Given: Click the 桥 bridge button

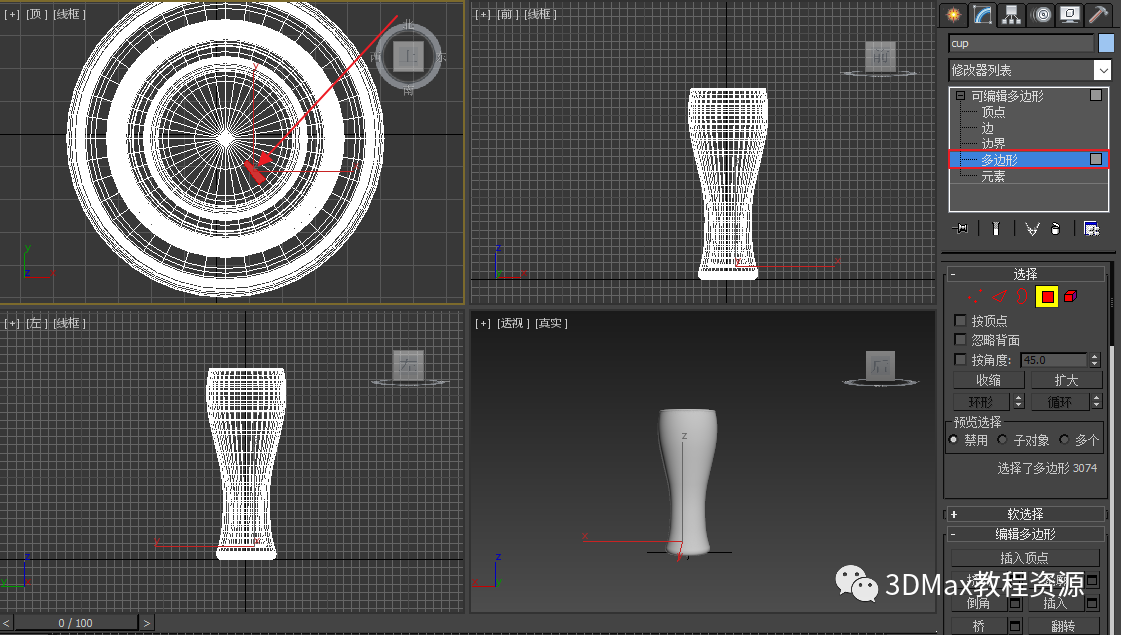Looking at the screenshot, I should pyautogui.click(x=979, y=626).
